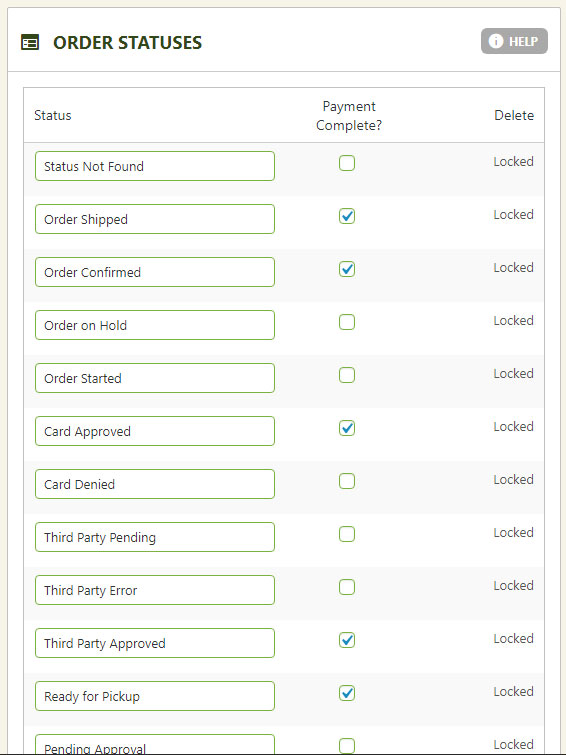Click the Order on Hold text box
Screen dimensions: 566x755
coord(155,325)
